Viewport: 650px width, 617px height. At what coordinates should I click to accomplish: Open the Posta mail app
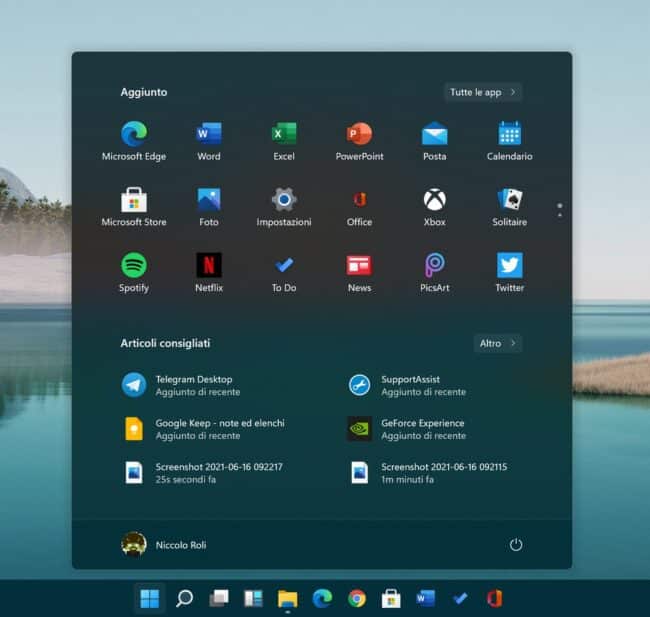[x=434, y=141]
